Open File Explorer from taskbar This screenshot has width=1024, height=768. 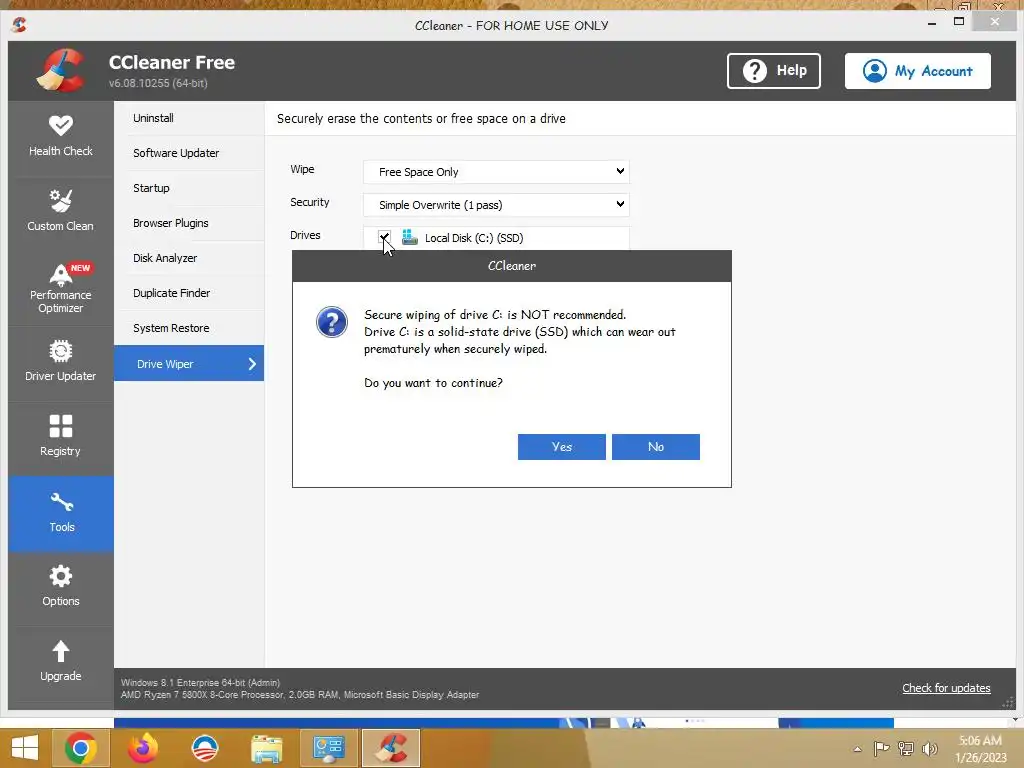(267, 748)
